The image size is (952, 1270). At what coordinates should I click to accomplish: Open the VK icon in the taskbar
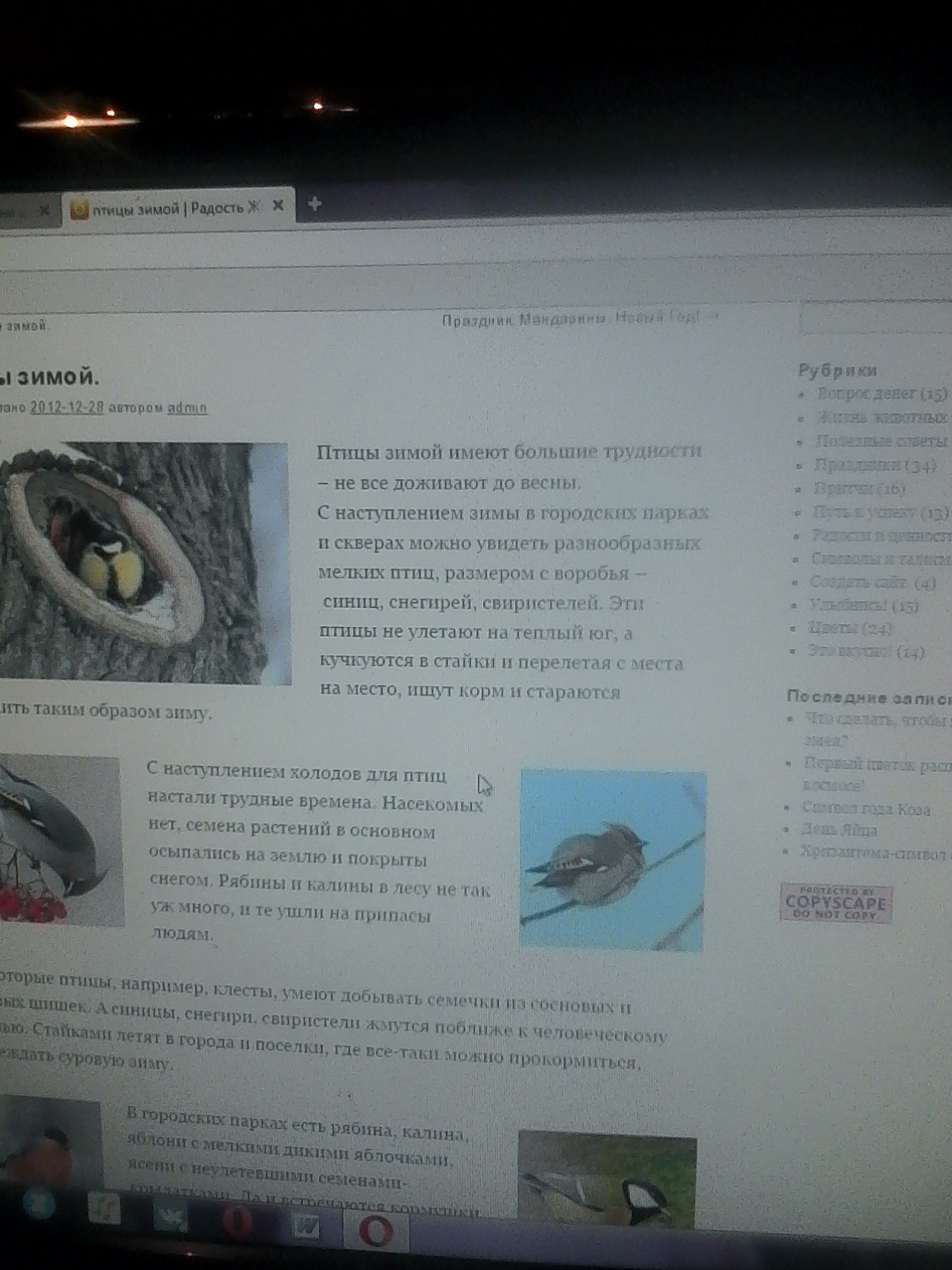click(x=170, y=1214)
